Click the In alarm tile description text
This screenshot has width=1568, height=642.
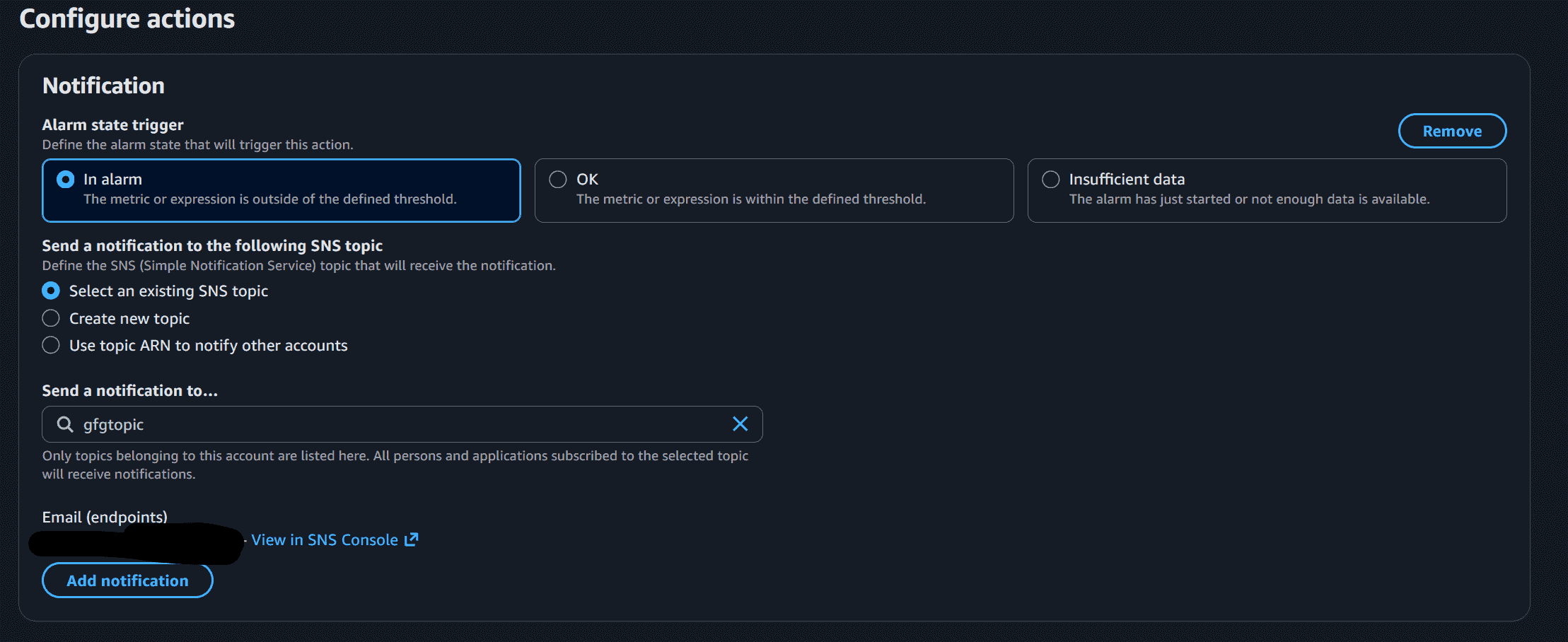(x=270, y=199)
